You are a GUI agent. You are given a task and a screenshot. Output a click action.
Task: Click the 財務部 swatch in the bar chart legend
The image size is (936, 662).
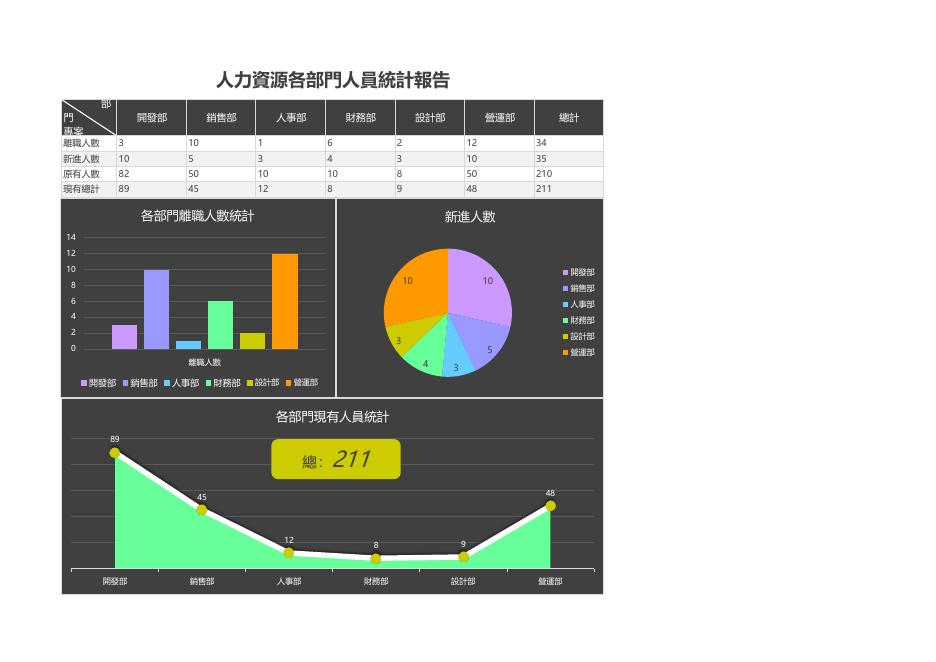pyautogui.click(x=208, y=383)
